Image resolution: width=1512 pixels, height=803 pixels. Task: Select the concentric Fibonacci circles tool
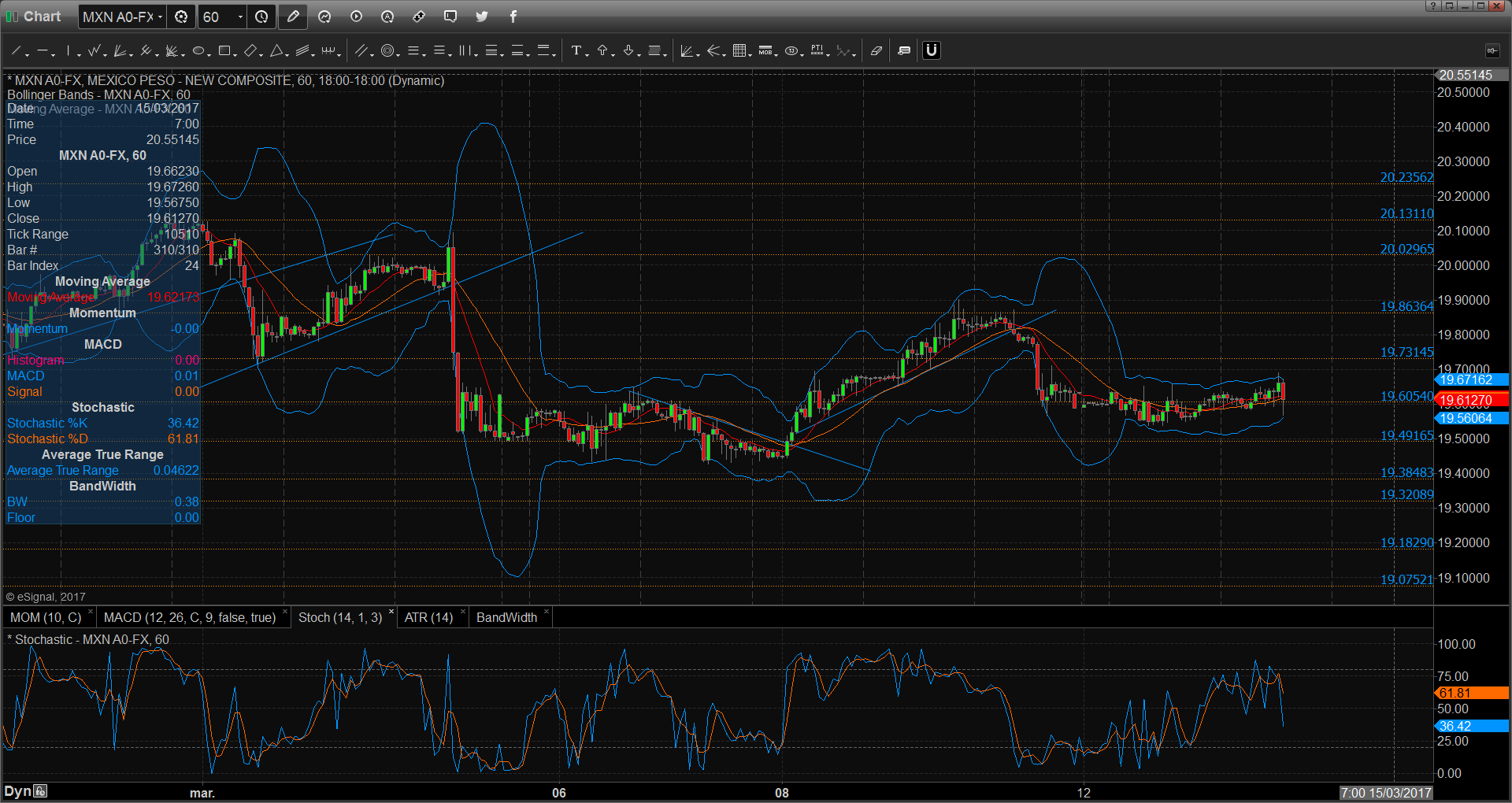[387, 51]
